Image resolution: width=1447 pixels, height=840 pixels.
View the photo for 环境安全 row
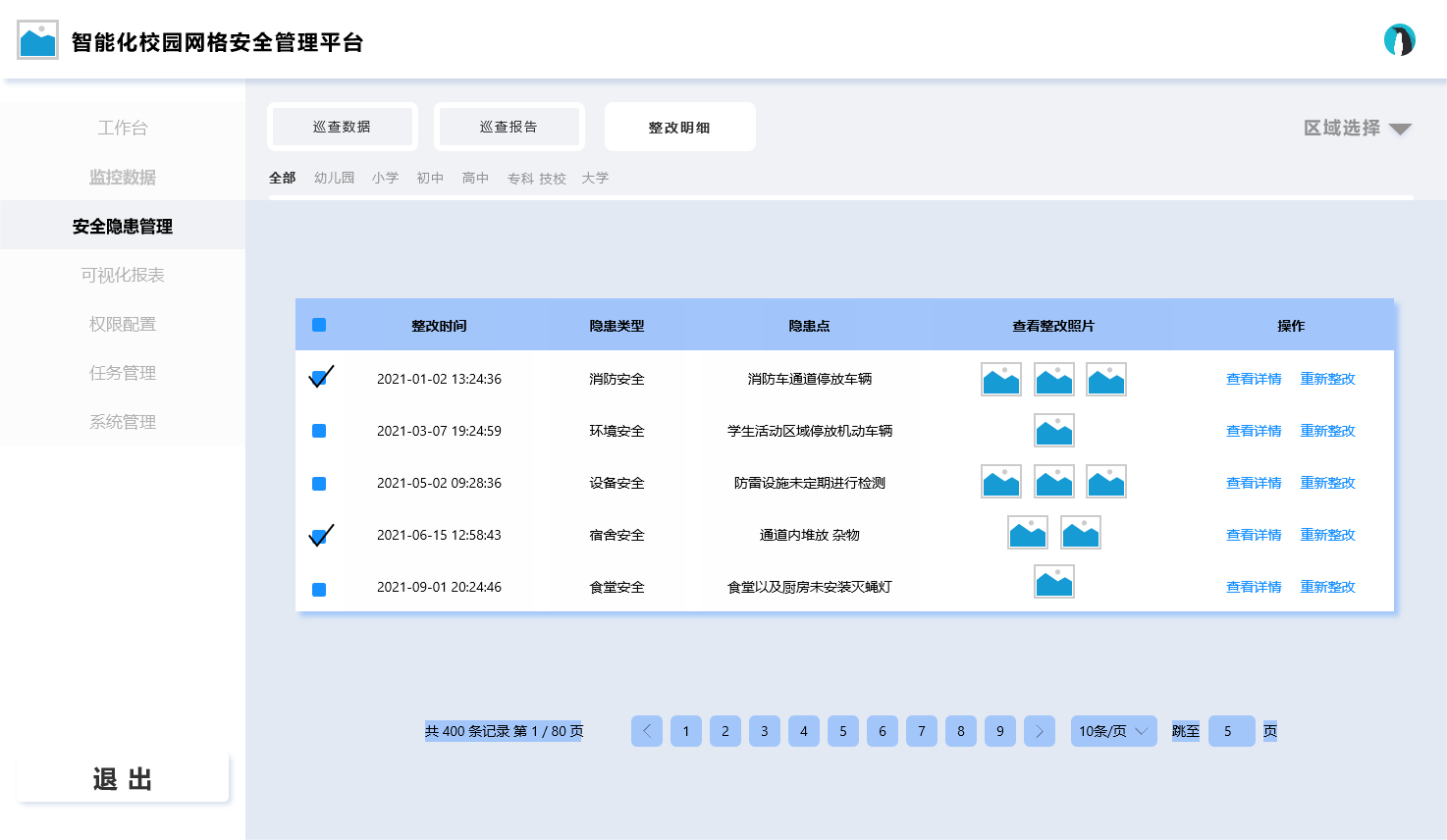(x=1054, y=430)
